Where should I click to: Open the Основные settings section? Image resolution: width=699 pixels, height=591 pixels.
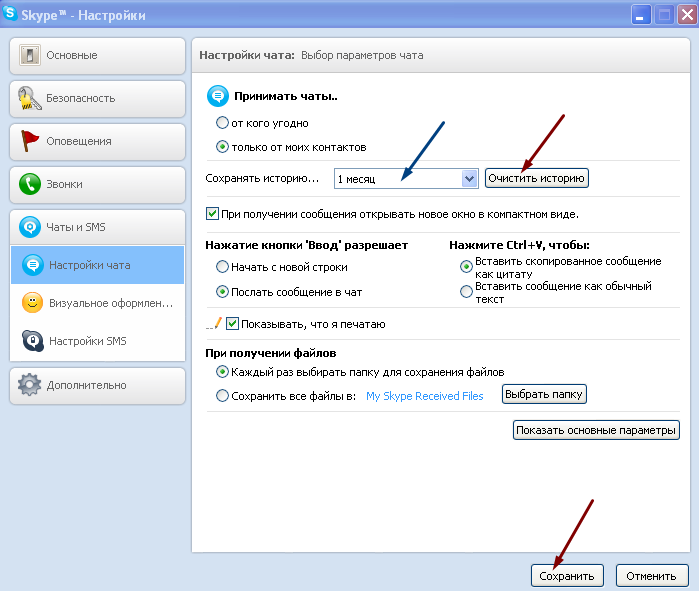pos(97,56)
